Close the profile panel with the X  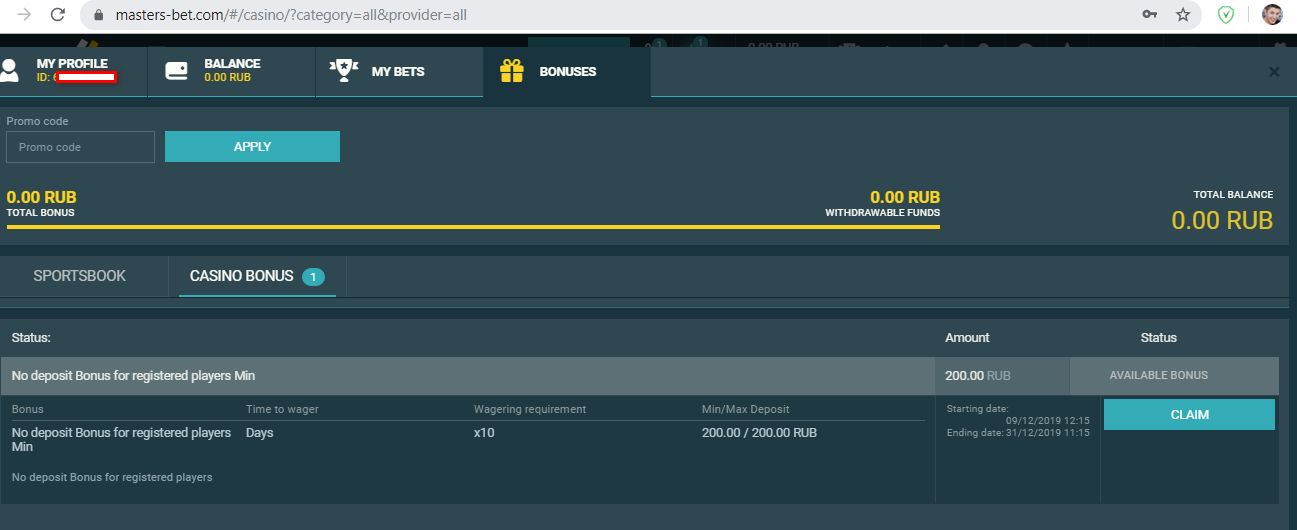point(1274,72)
